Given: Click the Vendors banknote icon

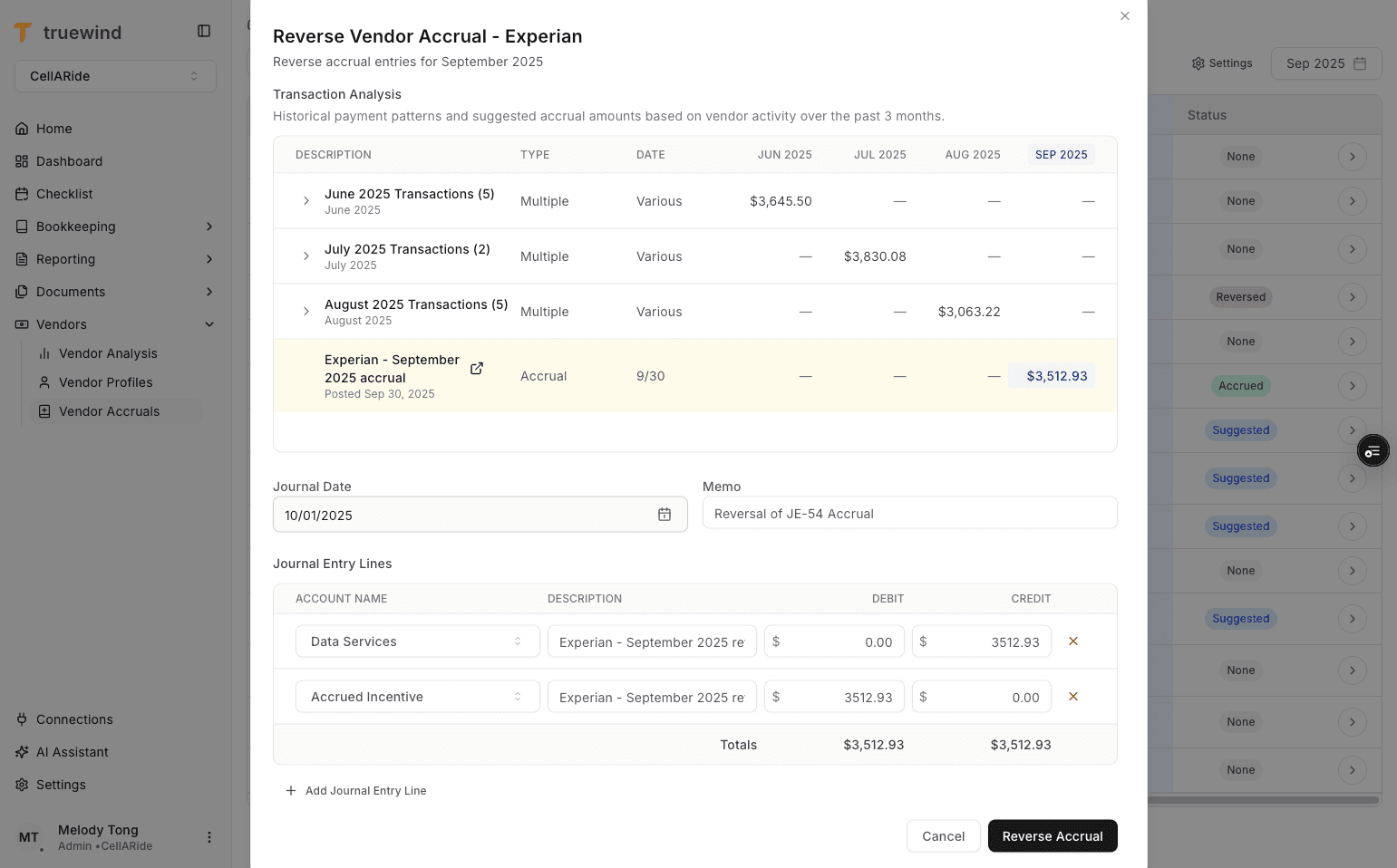Looking at the screenshot, I should [x=22, y=324].
